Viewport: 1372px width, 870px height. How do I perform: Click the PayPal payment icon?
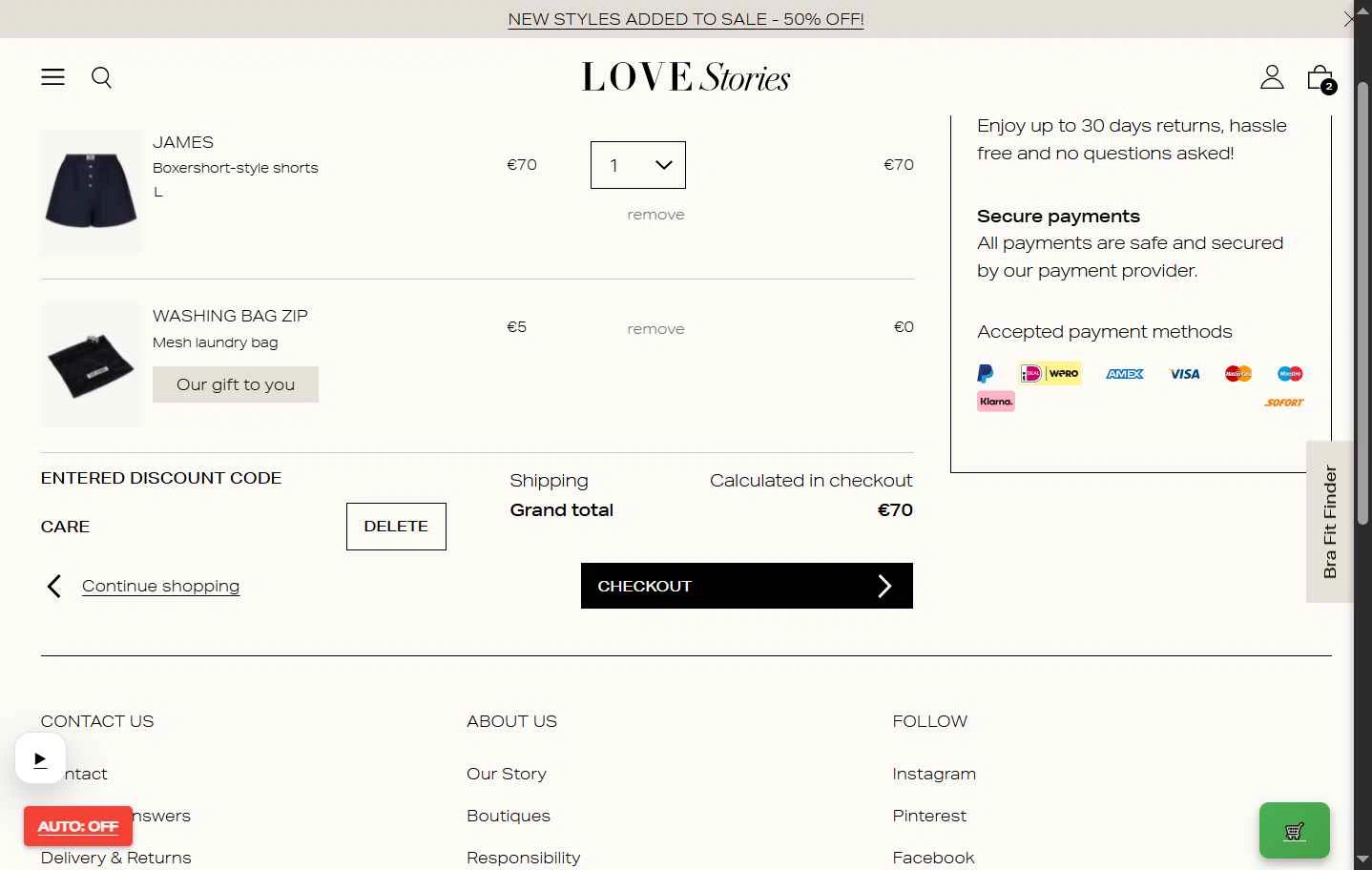[986, 374]
